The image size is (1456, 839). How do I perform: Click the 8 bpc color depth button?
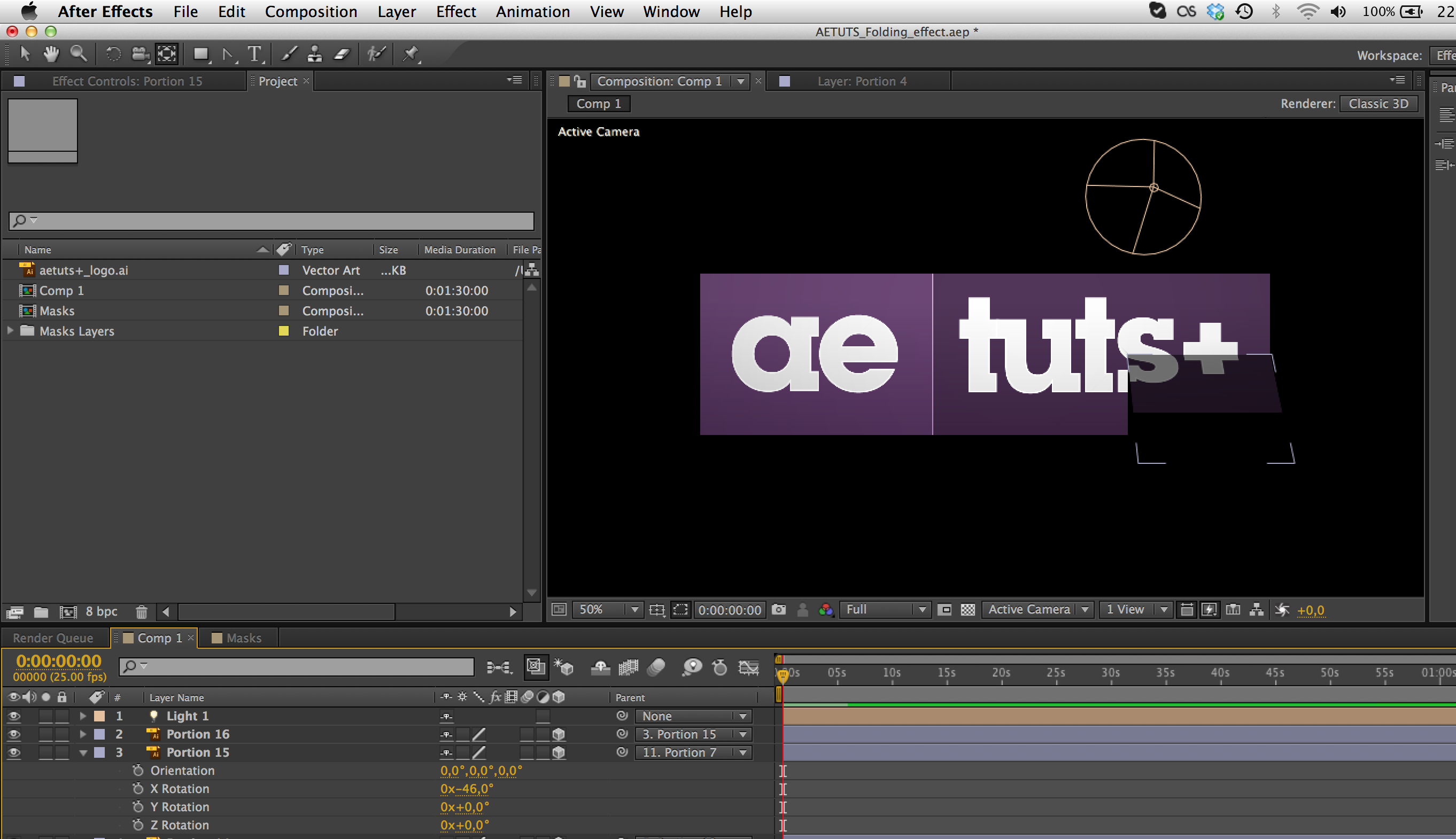click(x=102, y=611)
